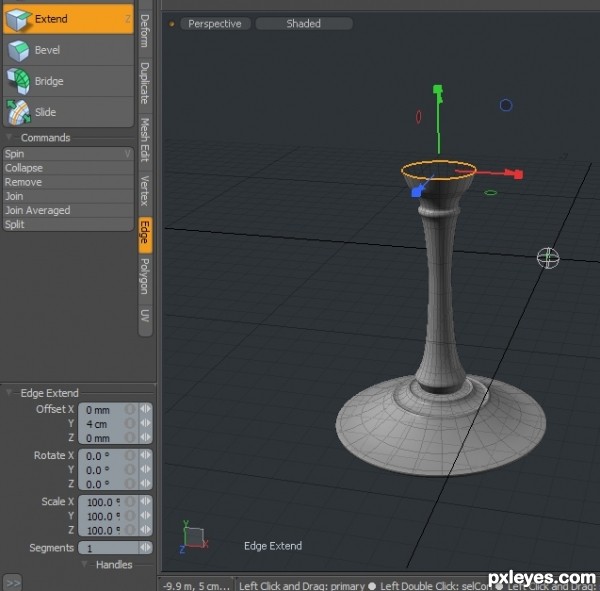Toggle the Offset Z keyframe circle
Screen dimensions: 600x591
coord(130,437)
